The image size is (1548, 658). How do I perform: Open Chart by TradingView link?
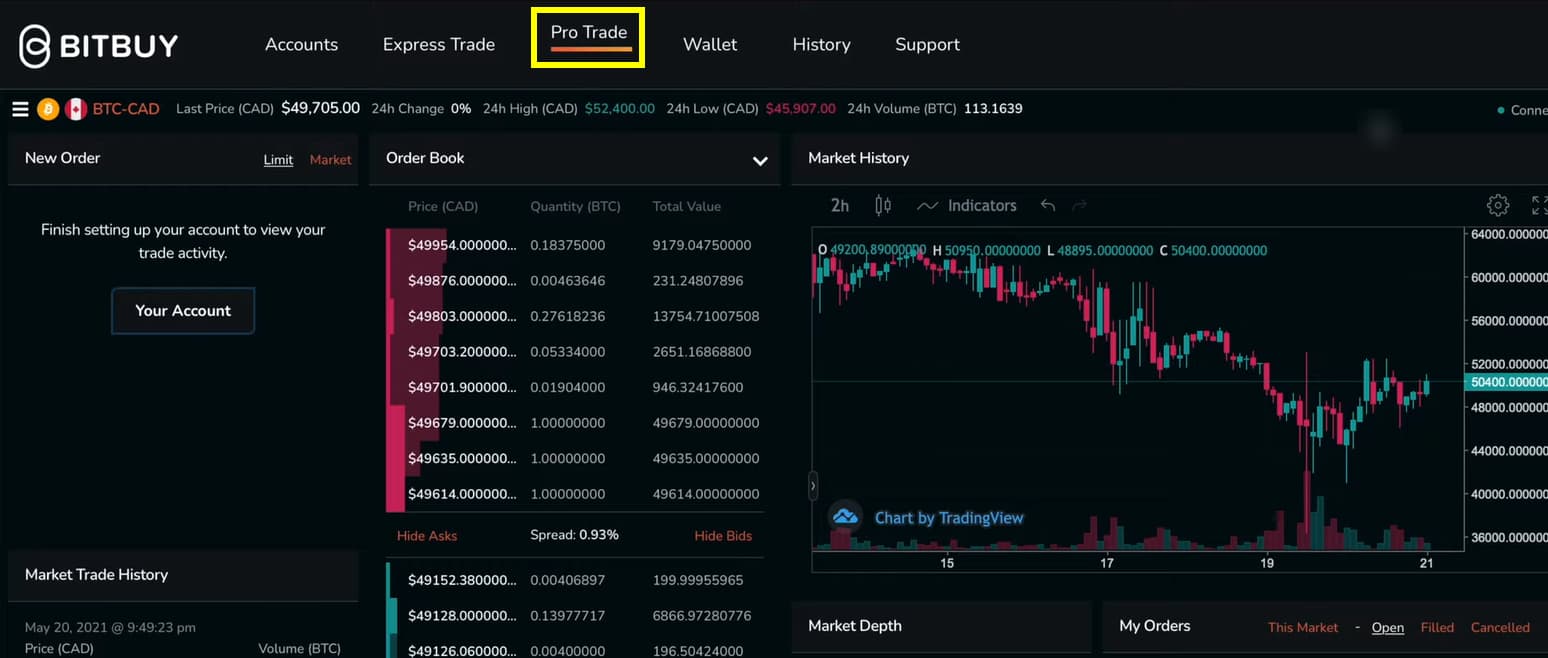(x=949, y=518)
